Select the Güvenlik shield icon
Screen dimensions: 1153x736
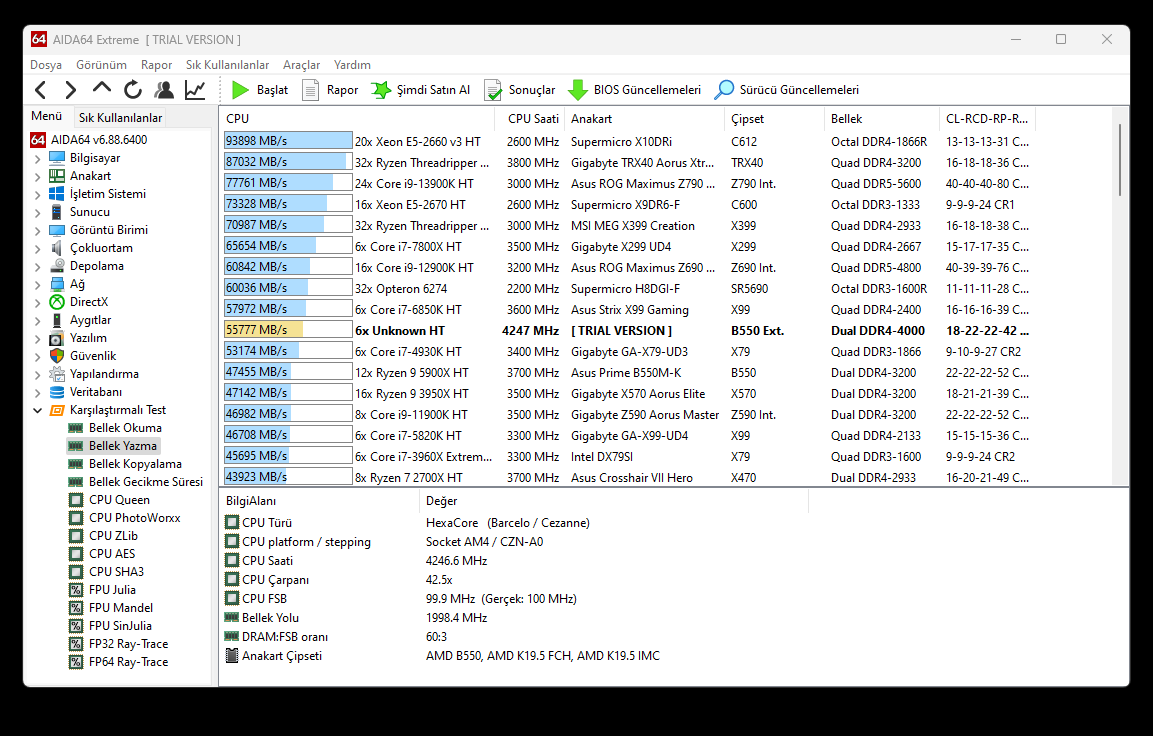click(x=57, y=356)
